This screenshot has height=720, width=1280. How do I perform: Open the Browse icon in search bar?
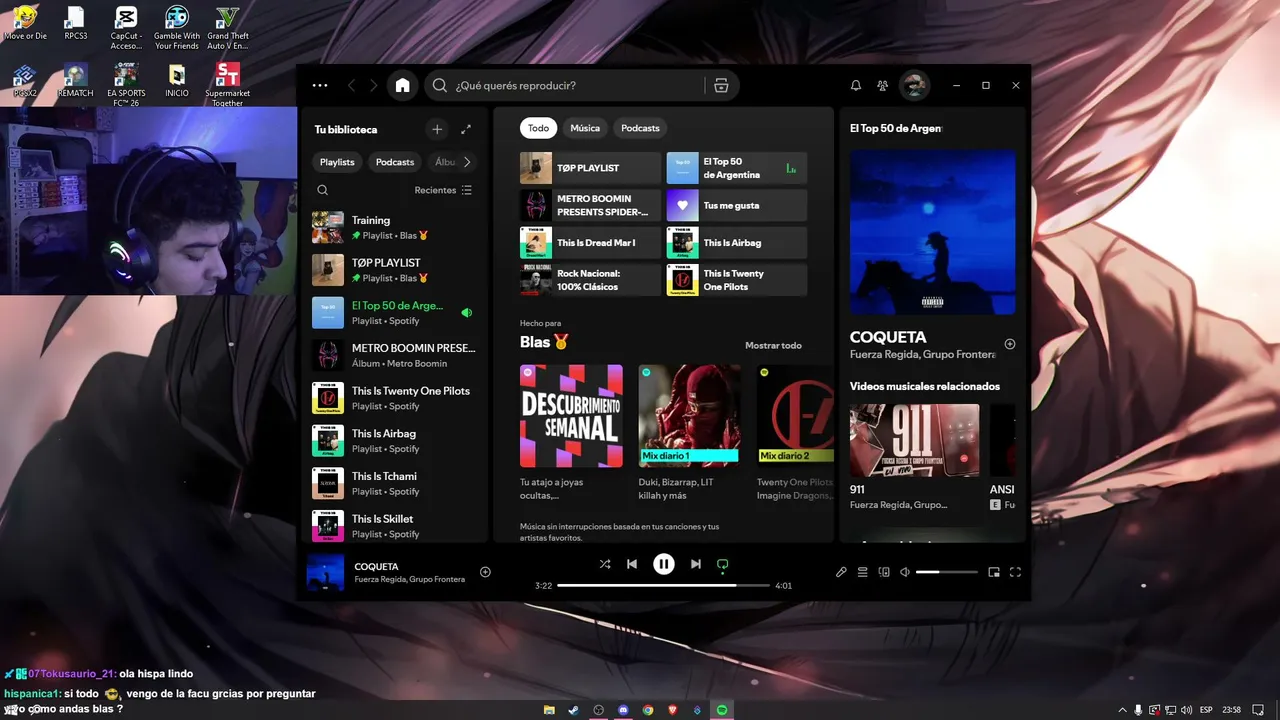pyautogui.click(x=721, y=86)
